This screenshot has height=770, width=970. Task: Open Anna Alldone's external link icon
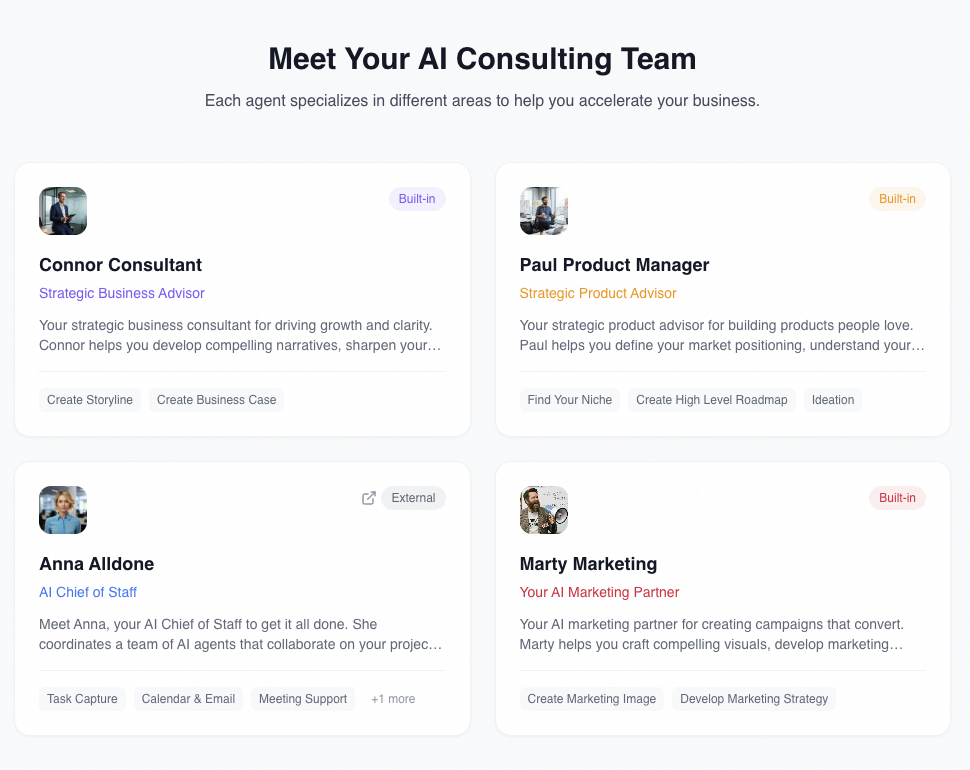(x=368, y=497)
